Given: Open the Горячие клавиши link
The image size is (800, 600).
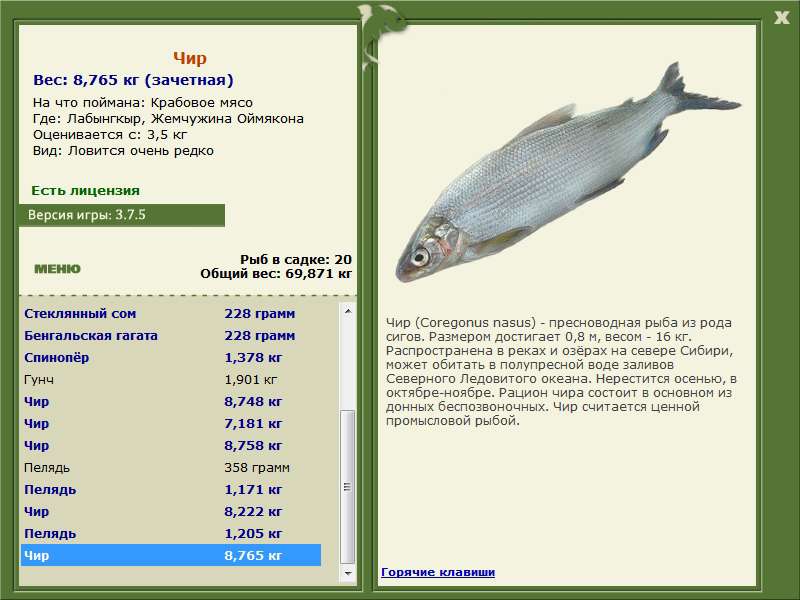Looking at the screenshot, I should tap(437, 572).
